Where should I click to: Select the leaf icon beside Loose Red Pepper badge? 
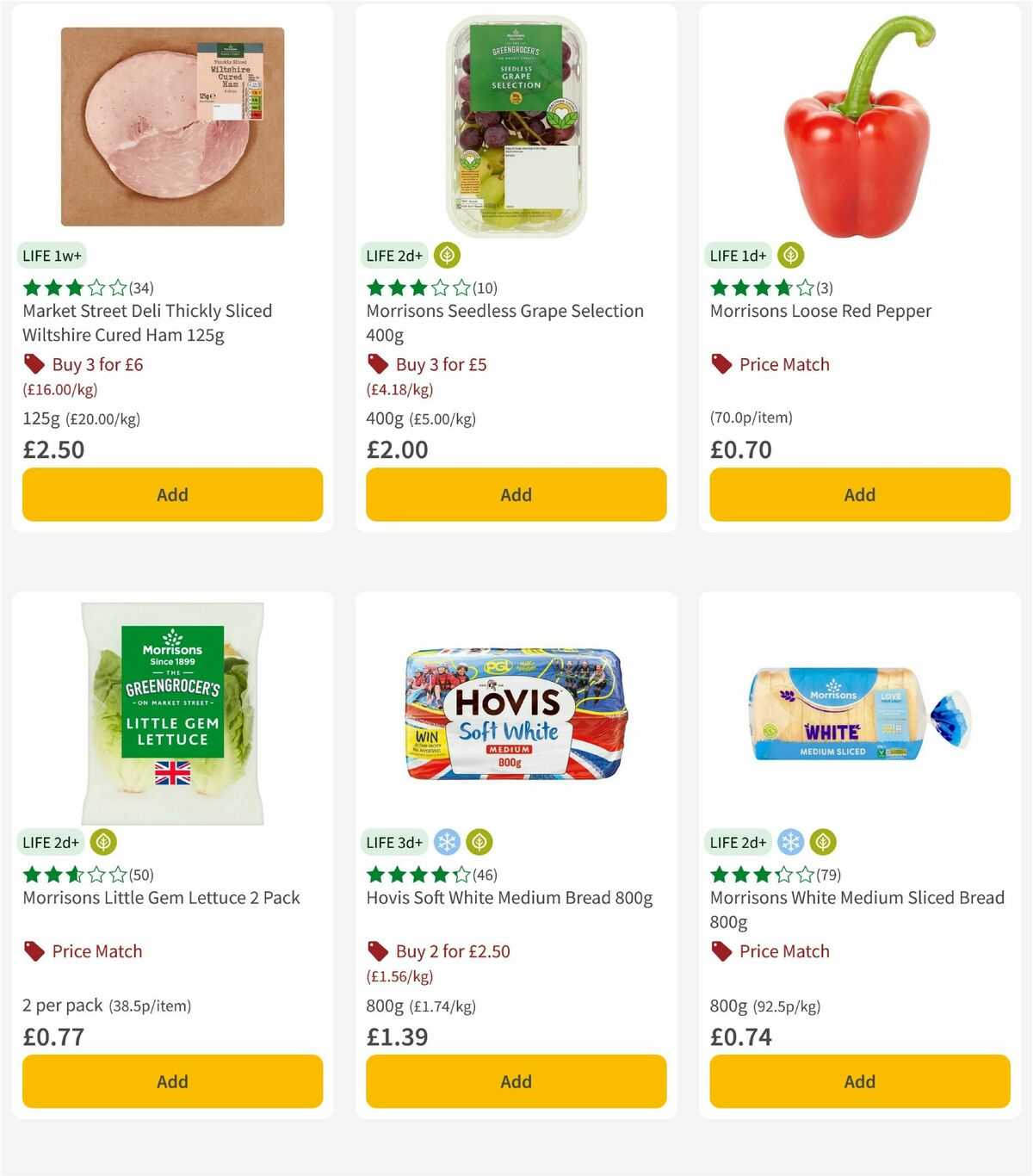(x=790, y=255)
